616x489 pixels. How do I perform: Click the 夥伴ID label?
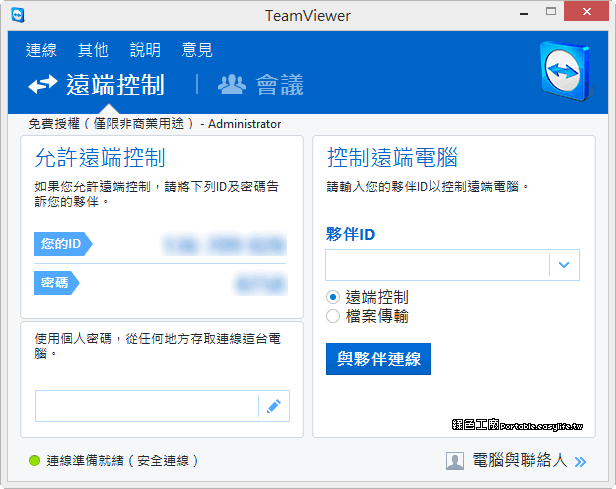[350, 234]
